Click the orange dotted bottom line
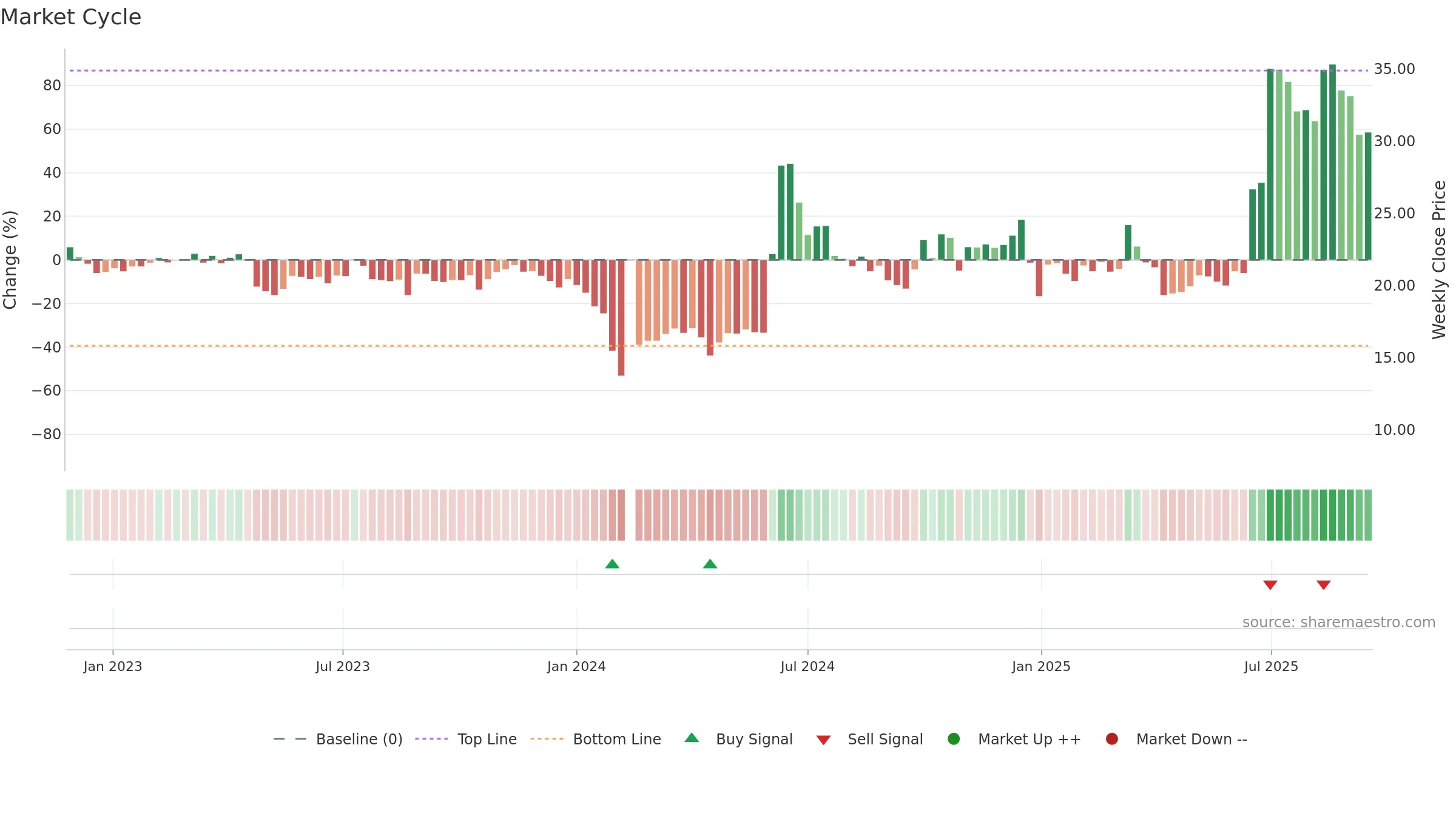Screen dimensions: 1456x819 (x=719, y=346)
